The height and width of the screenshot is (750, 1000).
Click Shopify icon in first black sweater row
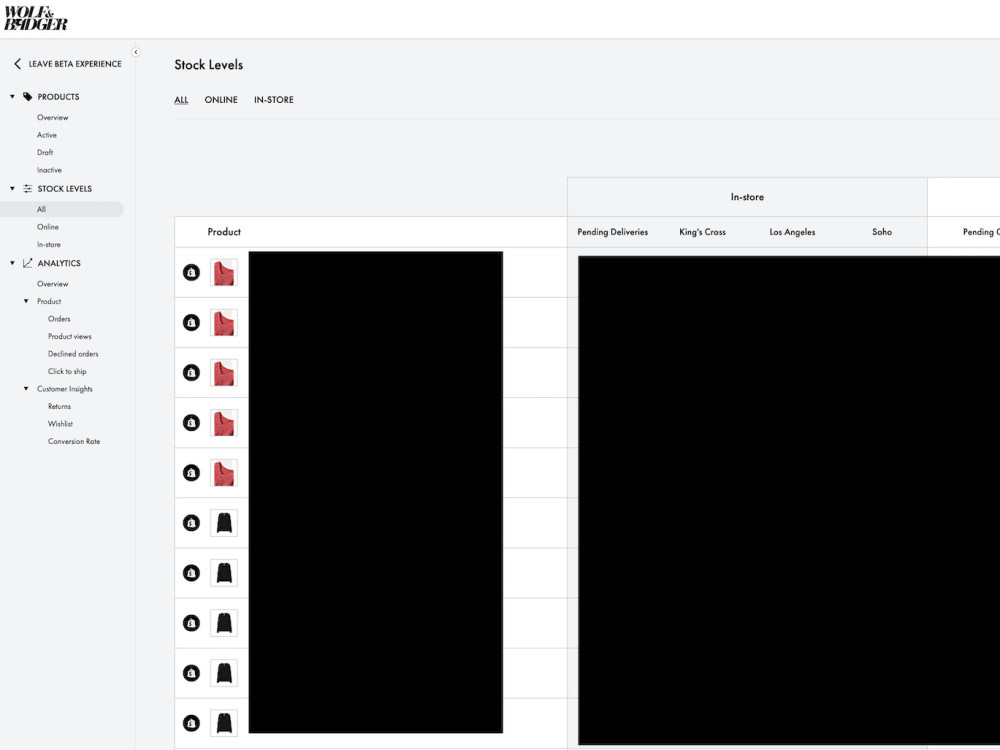[191, 523]
